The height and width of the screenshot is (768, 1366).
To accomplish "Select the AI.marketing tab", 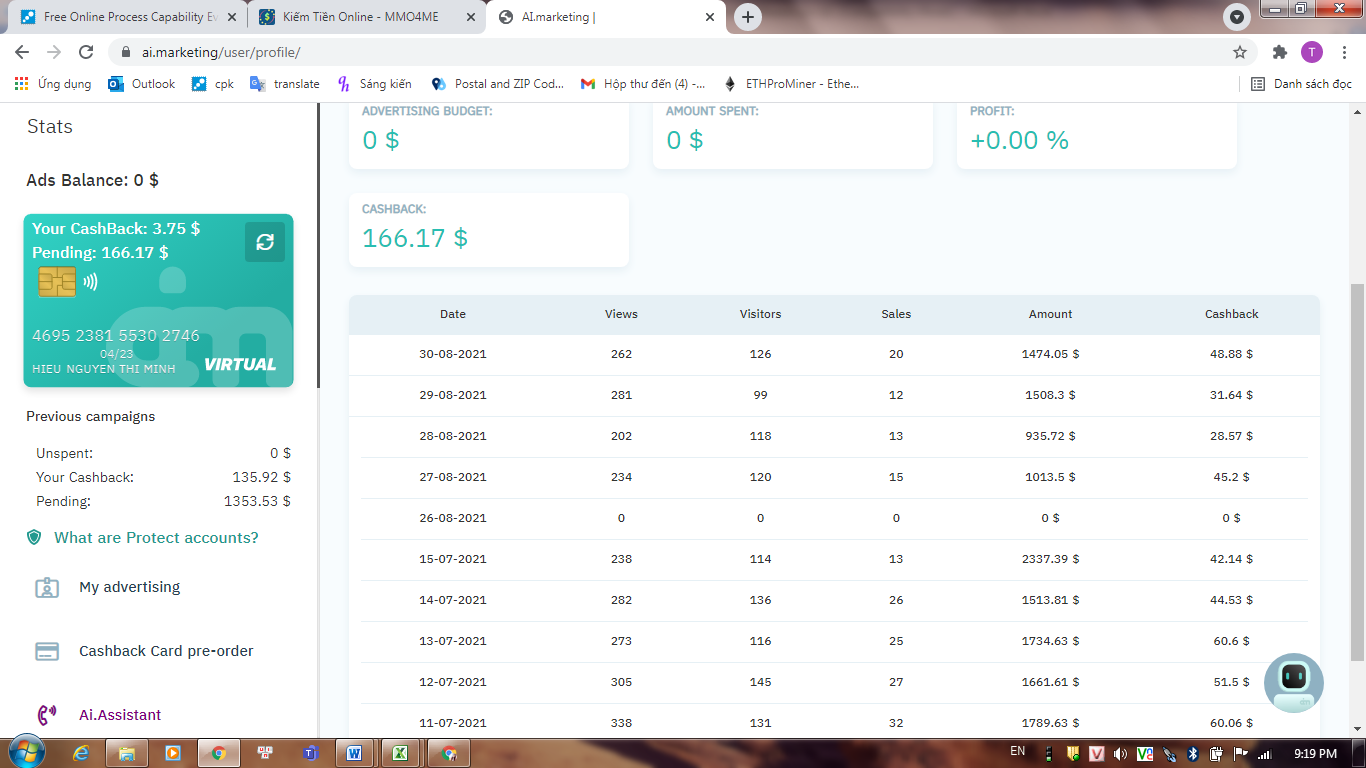I will click(x=605, y=17).
